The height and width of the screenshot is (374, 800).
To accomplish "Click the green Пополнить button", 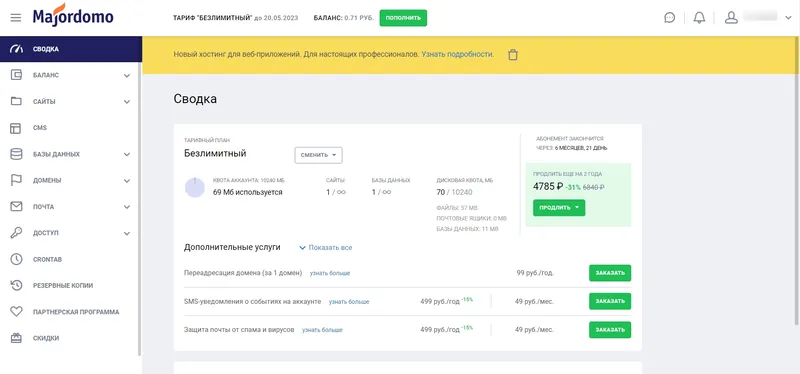I will point(403,18).
